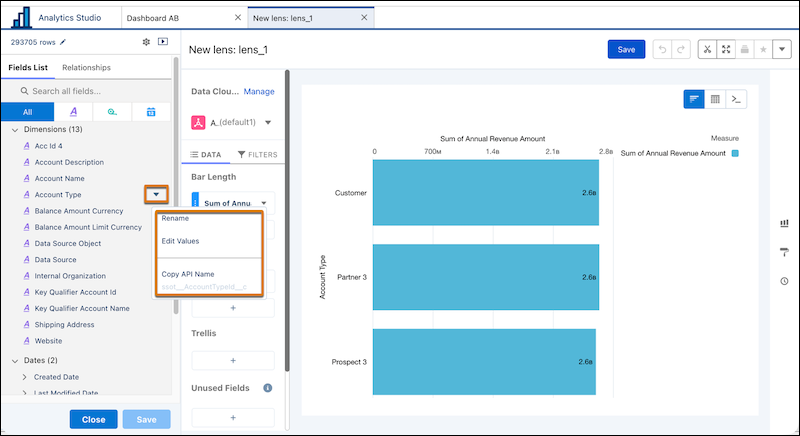
Task: Switch to the Relationships tab
Action: coord(86,67)
